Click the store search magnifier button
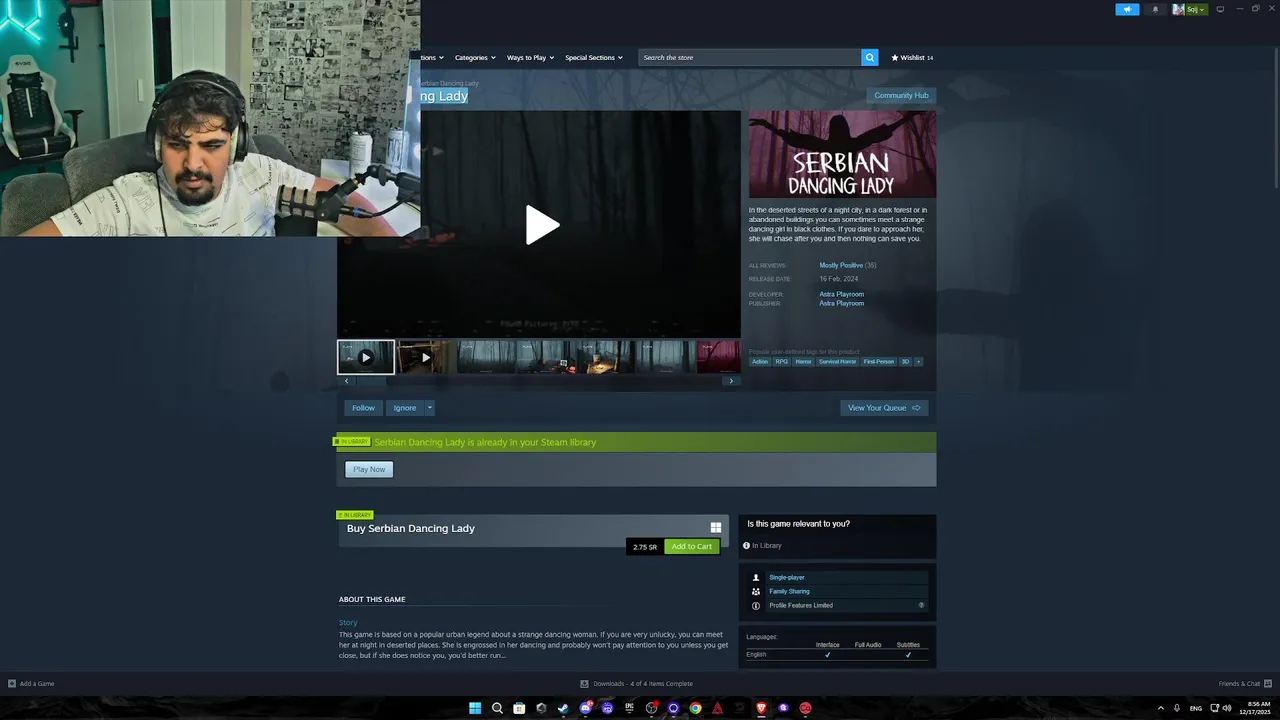Screen dimensions: 1280x720 (870, 57)
